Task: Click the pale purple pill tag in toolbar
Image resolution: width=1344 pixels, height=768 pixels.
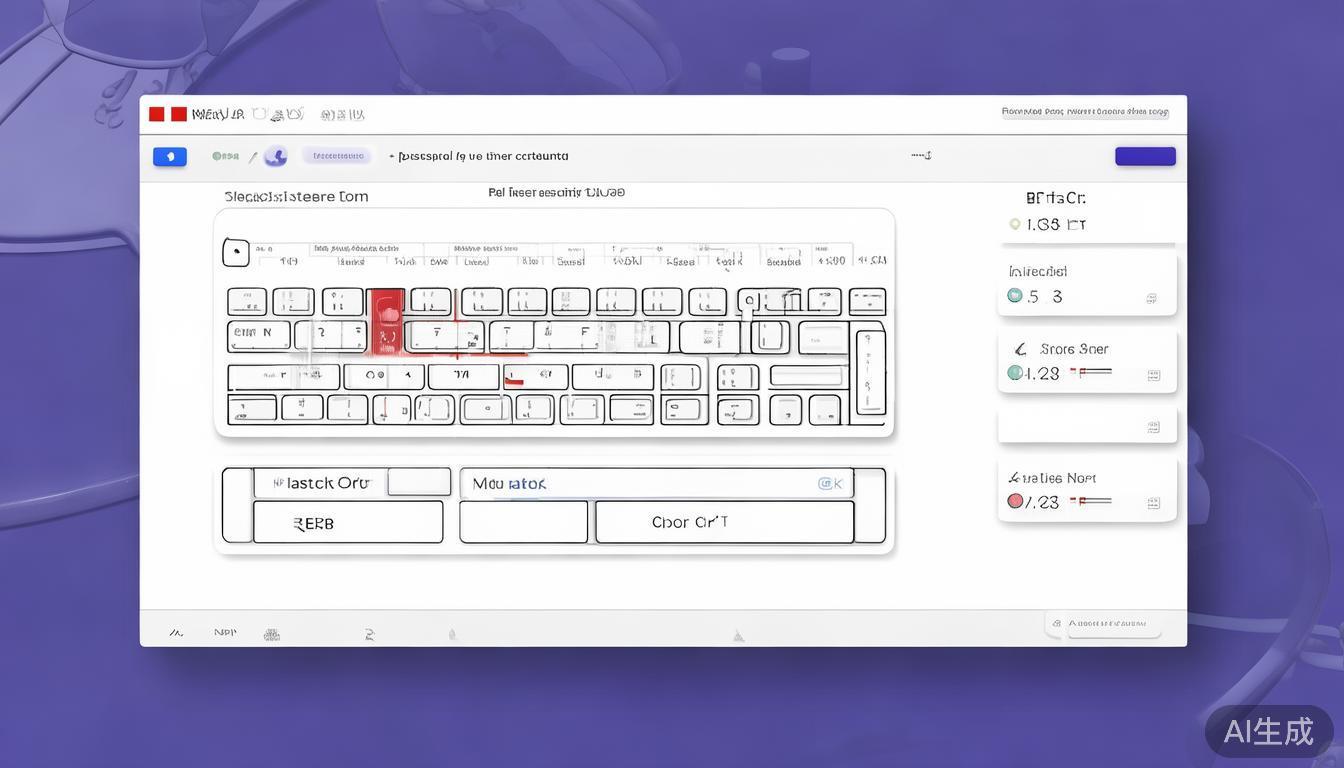Action: coord(337,156)
